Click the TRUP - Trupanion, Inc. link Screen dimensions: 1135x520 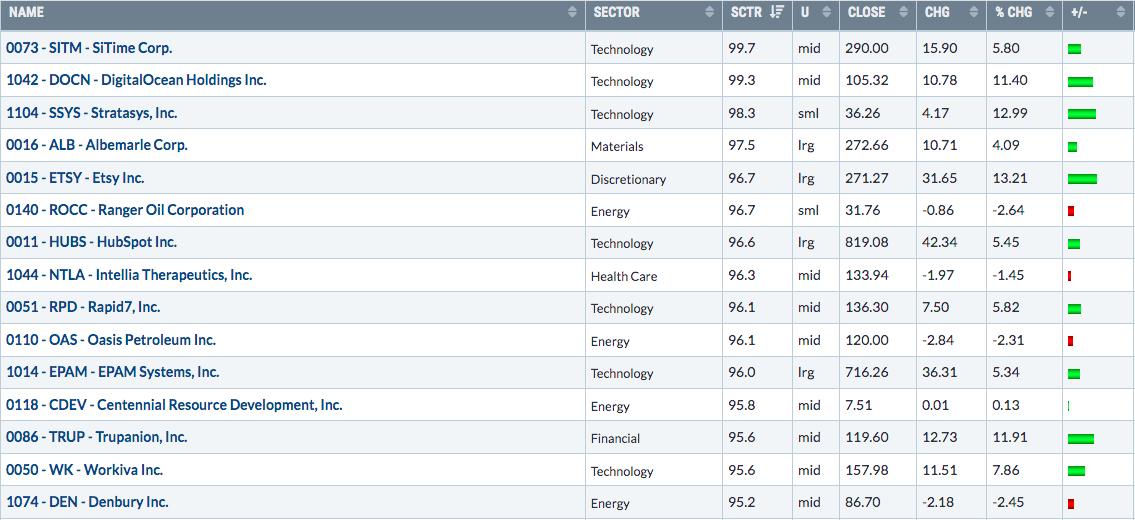(x=97, y=437)
